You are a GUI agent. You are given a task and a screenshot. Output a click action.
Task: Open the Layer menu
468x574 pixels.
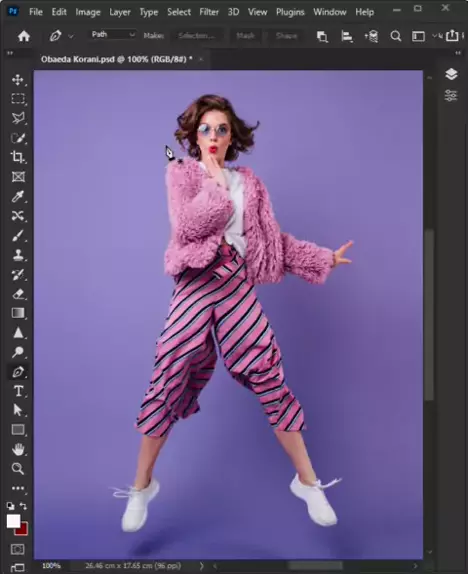click(x=120, y=12)
